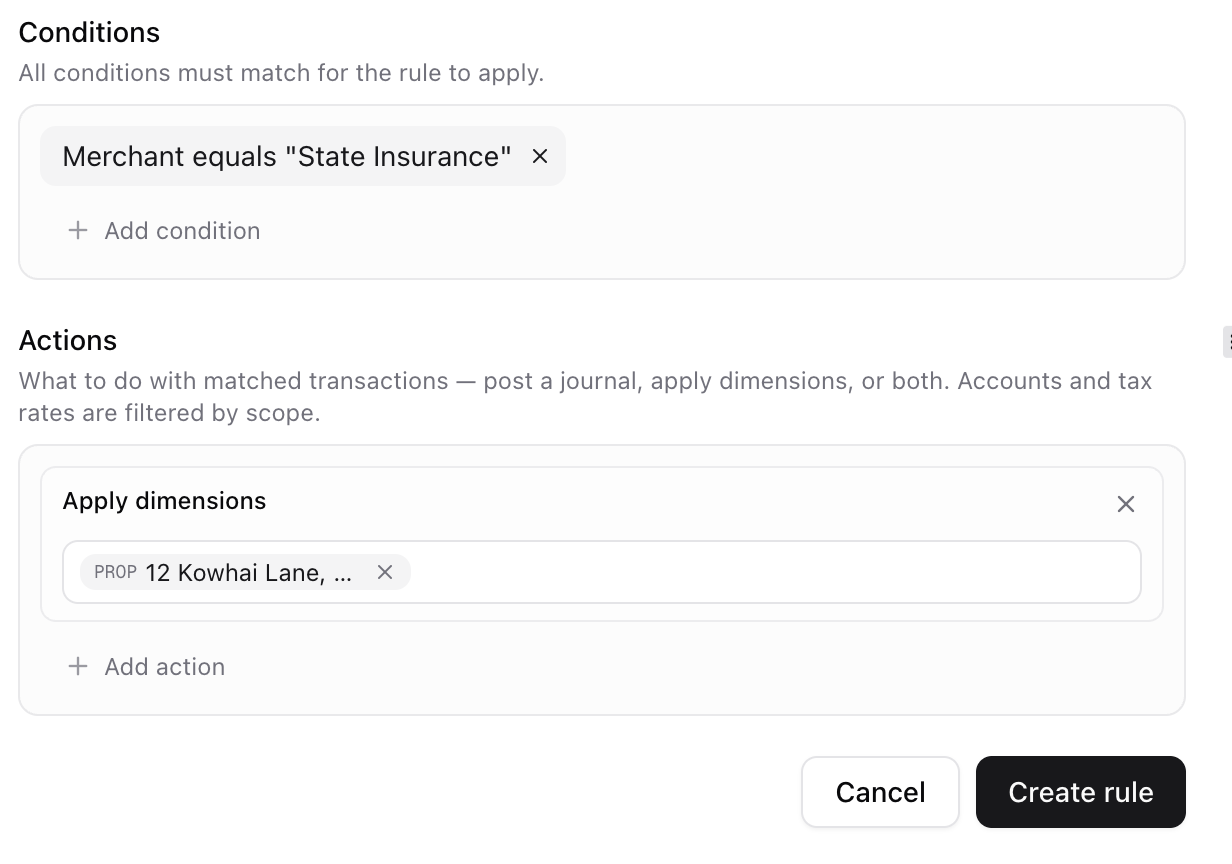Click the Add condition text link

182,231
